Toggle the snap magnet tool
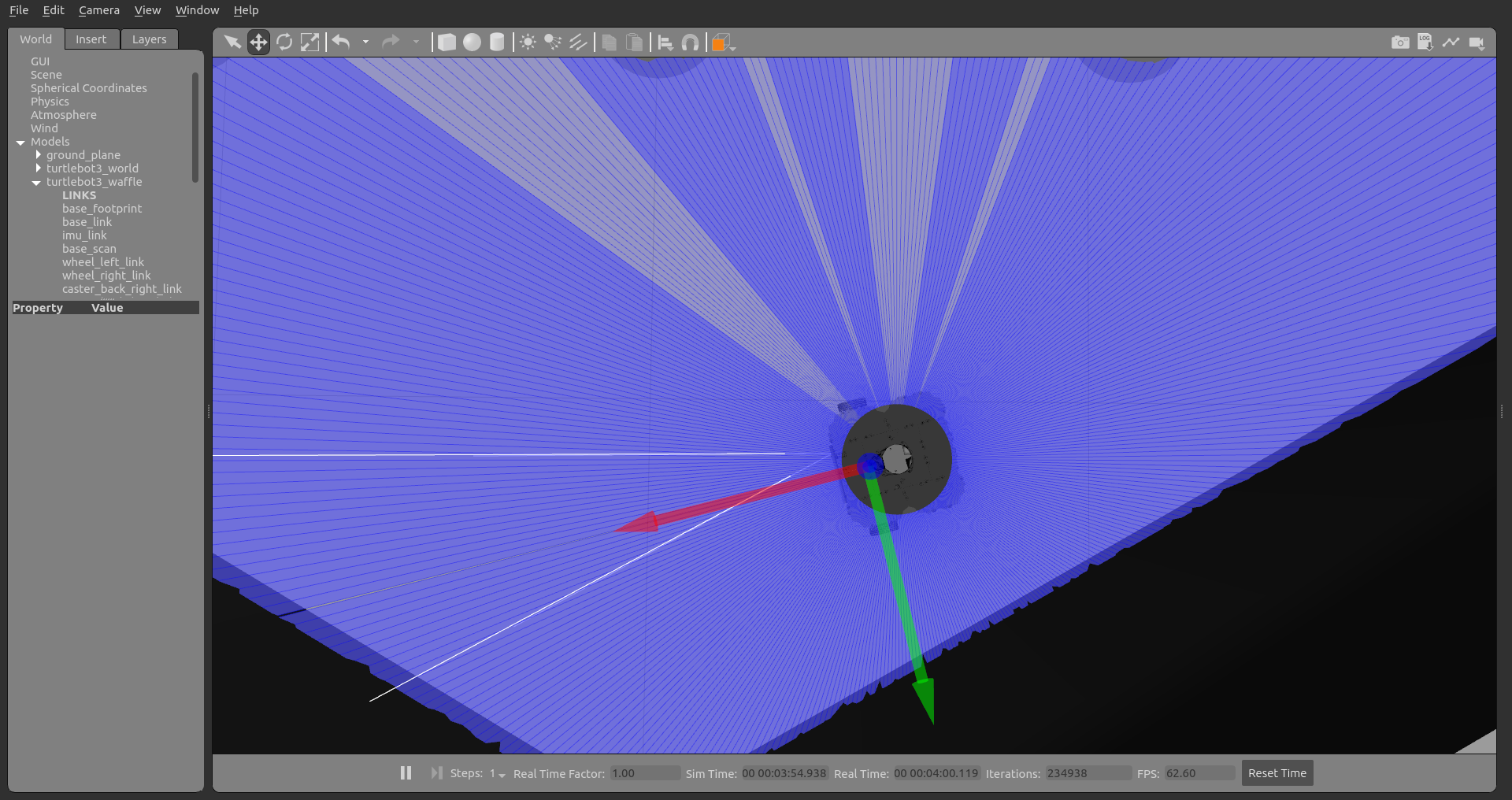The image size is (1512, 800). tap(690, 43)
